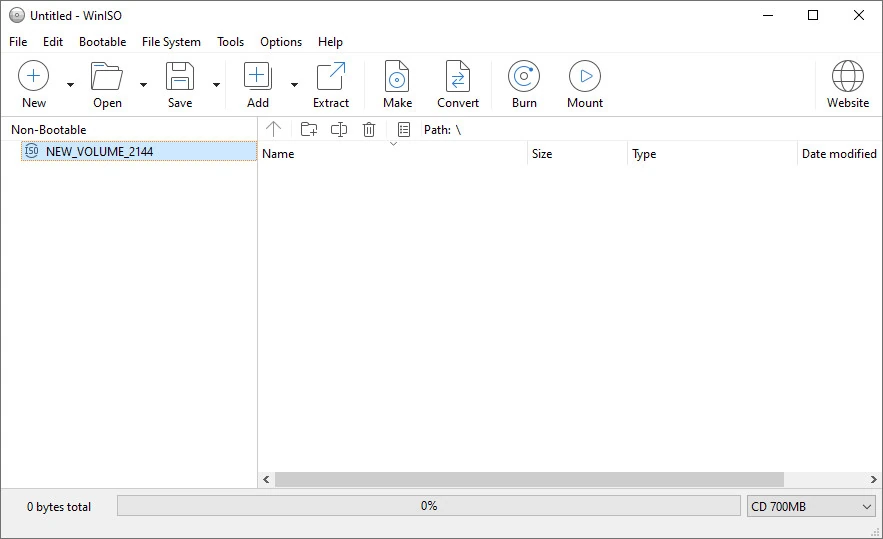
Task: Click the 0 bytes total status text
Action: [x=59, y=507]
